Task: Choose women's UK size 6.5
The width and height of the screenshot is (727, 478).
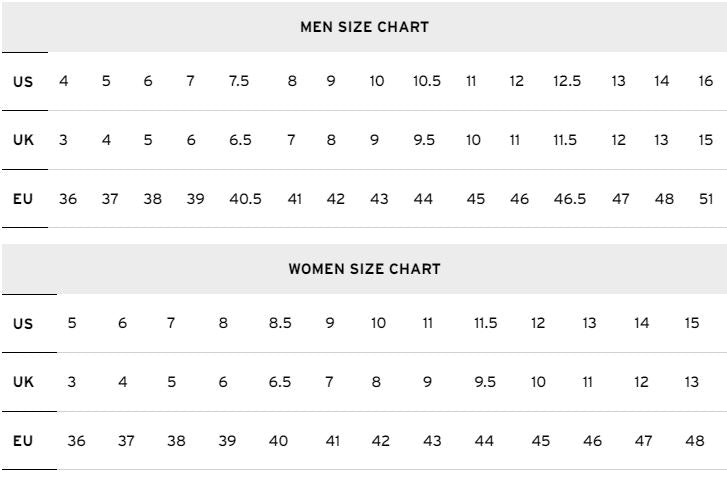Action: pos(280,382)
